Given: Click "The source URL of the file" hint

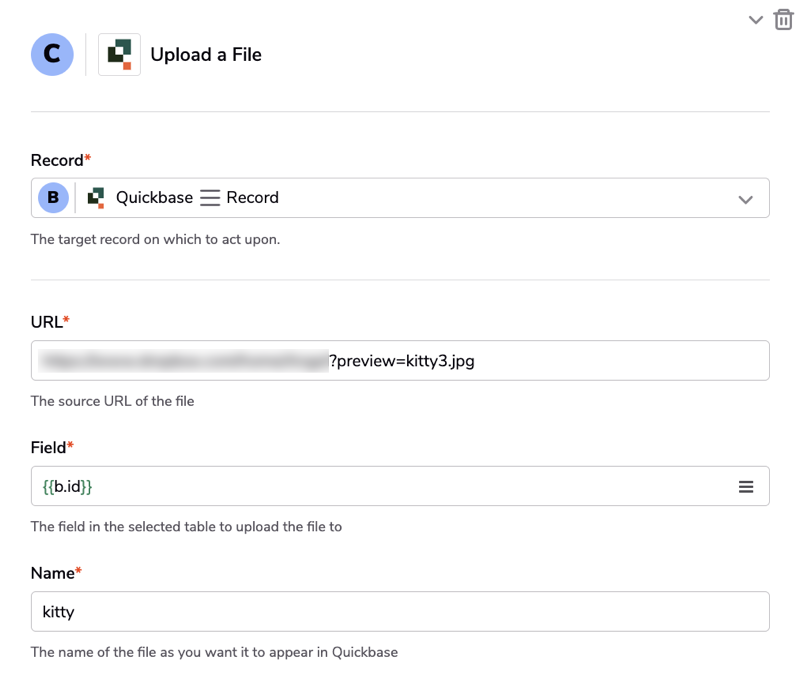Looking at the screenshot, I should click(113, 401).
